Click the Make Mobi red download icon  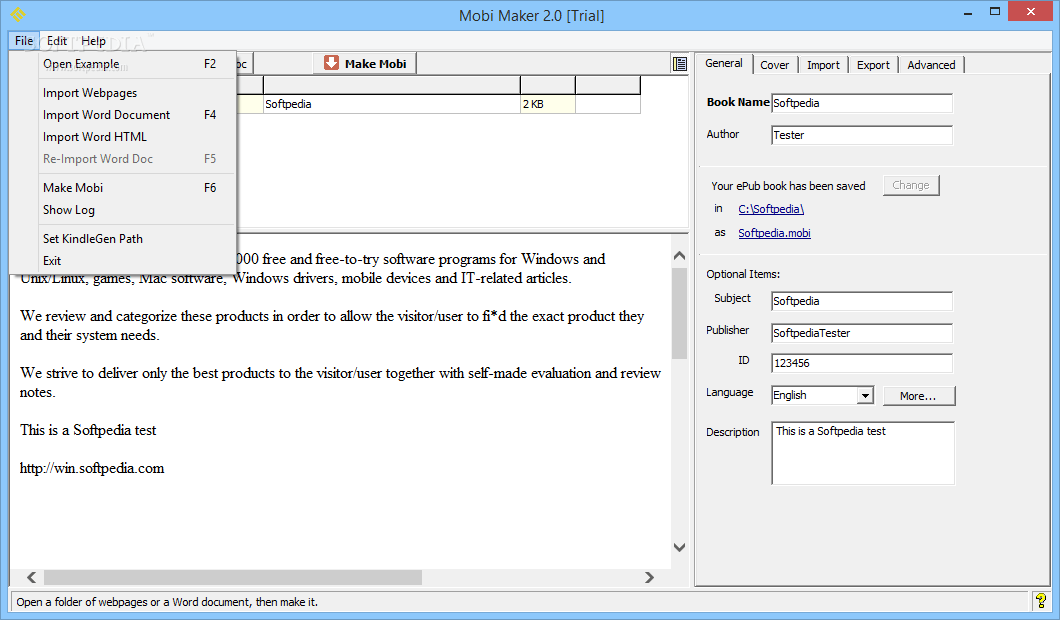[x=331, y=63]
